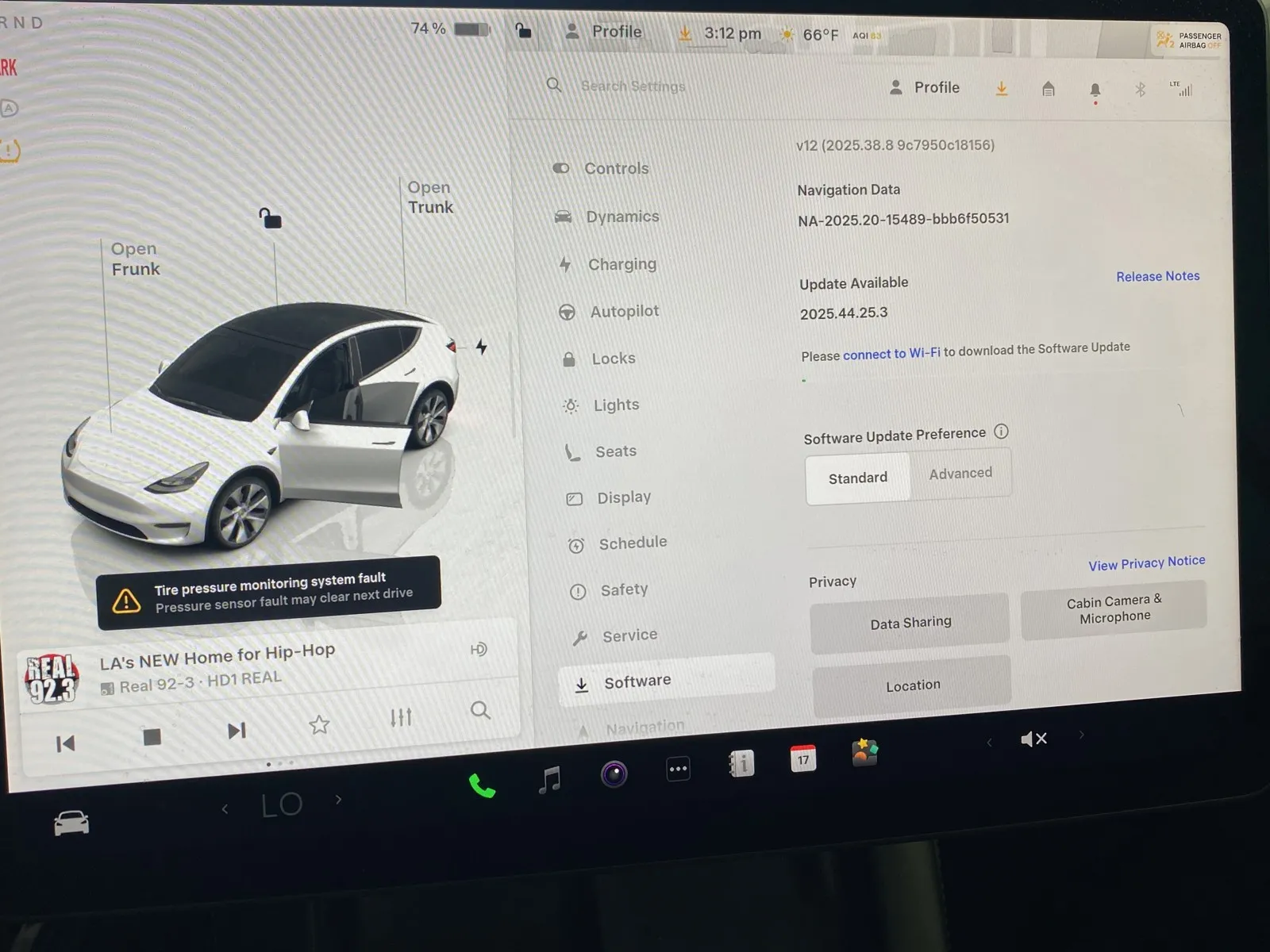The image size is (1270, 952).
Task: Open Data Sharing privacy settings
Action: tap(910, 623)
